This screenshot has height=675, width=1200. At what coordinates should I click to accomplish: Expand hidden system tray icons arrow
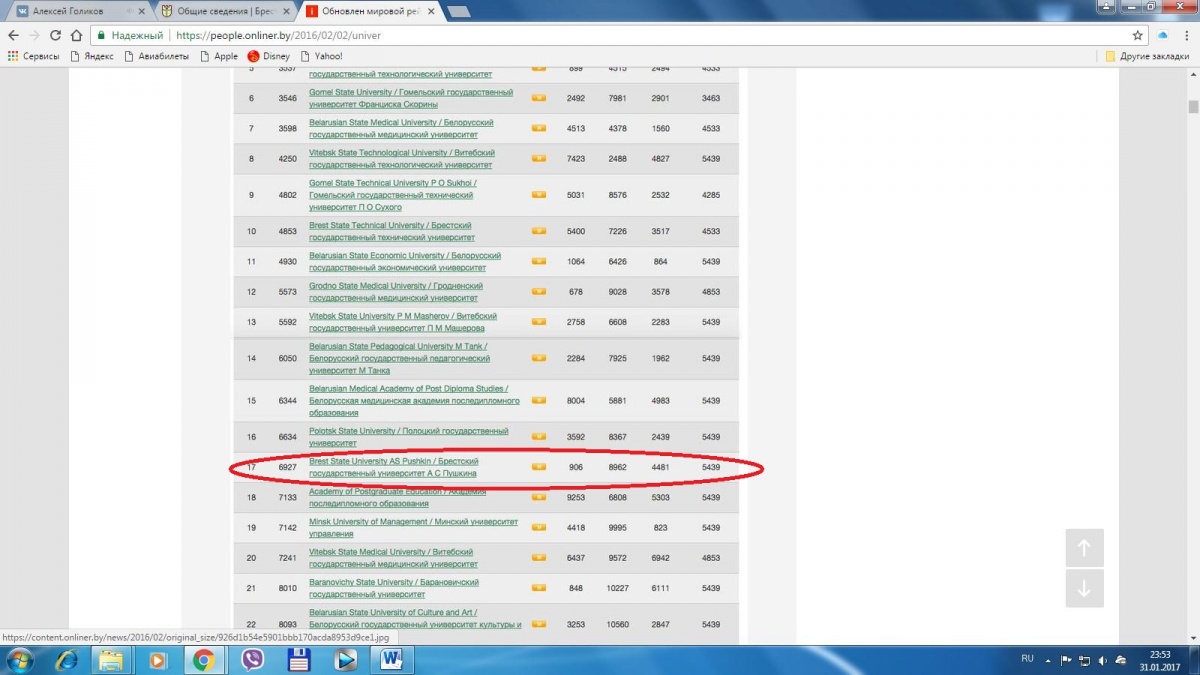[1048, 660]
